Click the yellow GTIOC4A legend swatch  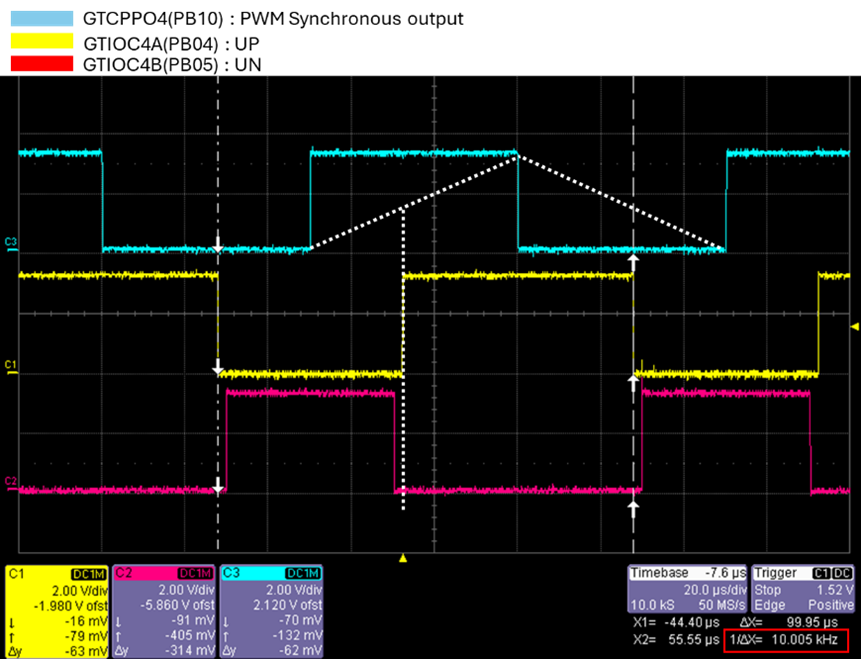click(42, 42)
